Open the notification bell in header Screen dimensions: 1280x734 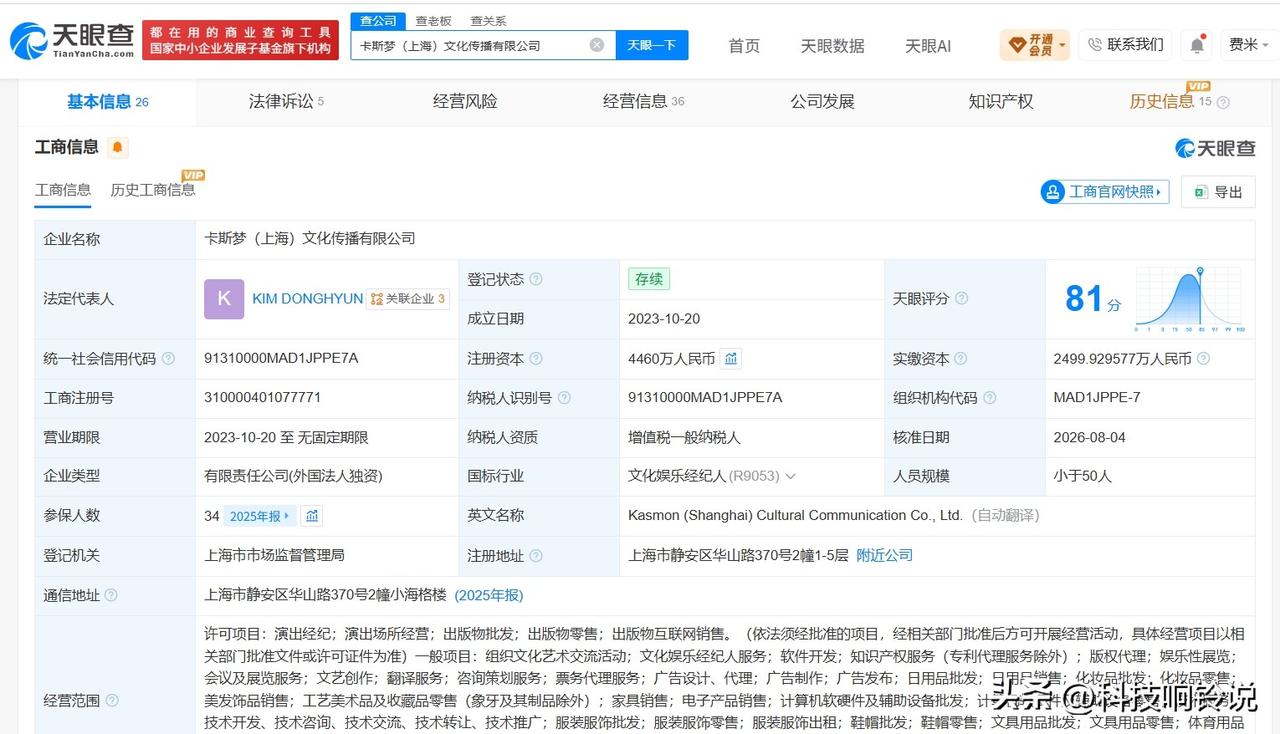point(1197,45)
